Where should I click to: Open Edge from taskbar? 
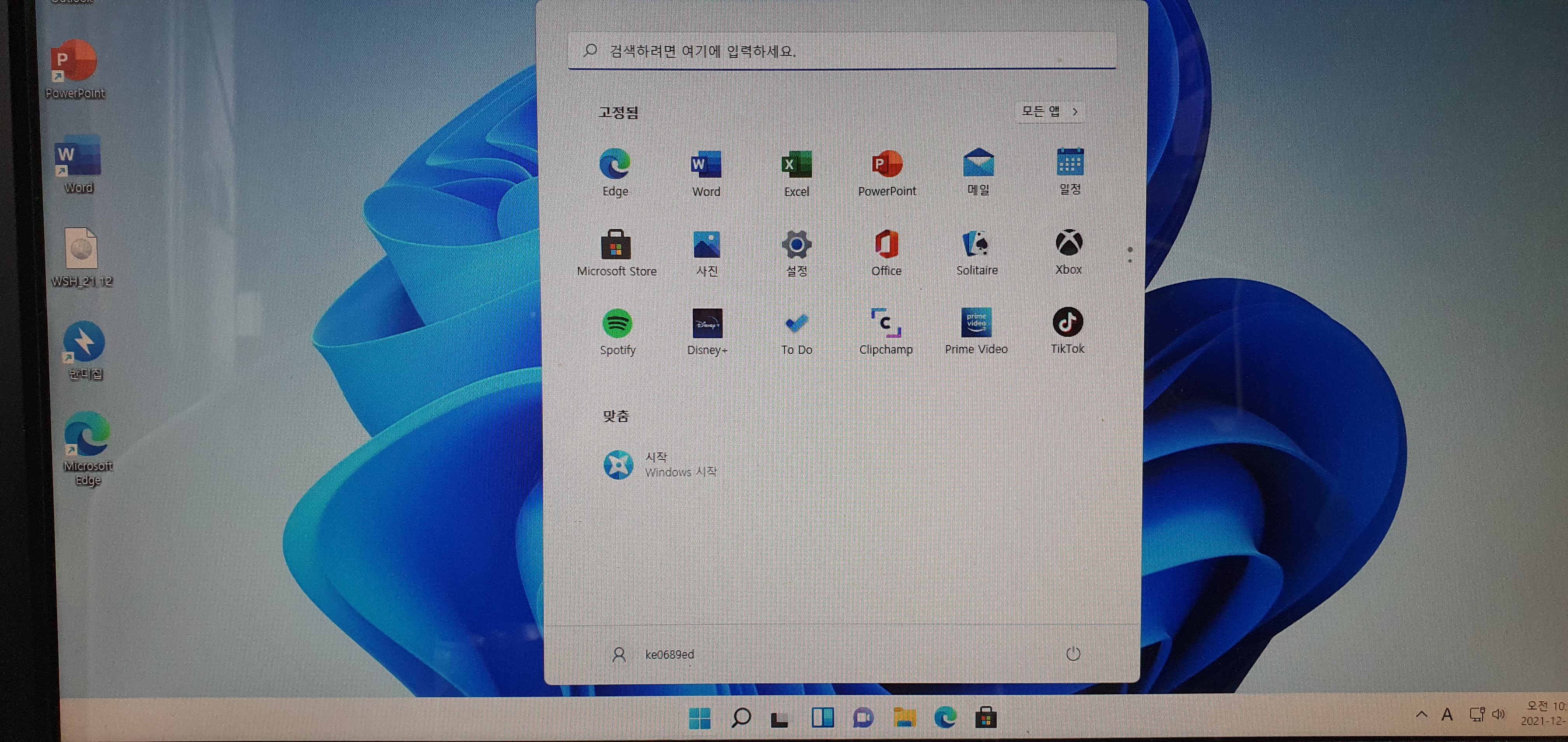tap(945, 717)
